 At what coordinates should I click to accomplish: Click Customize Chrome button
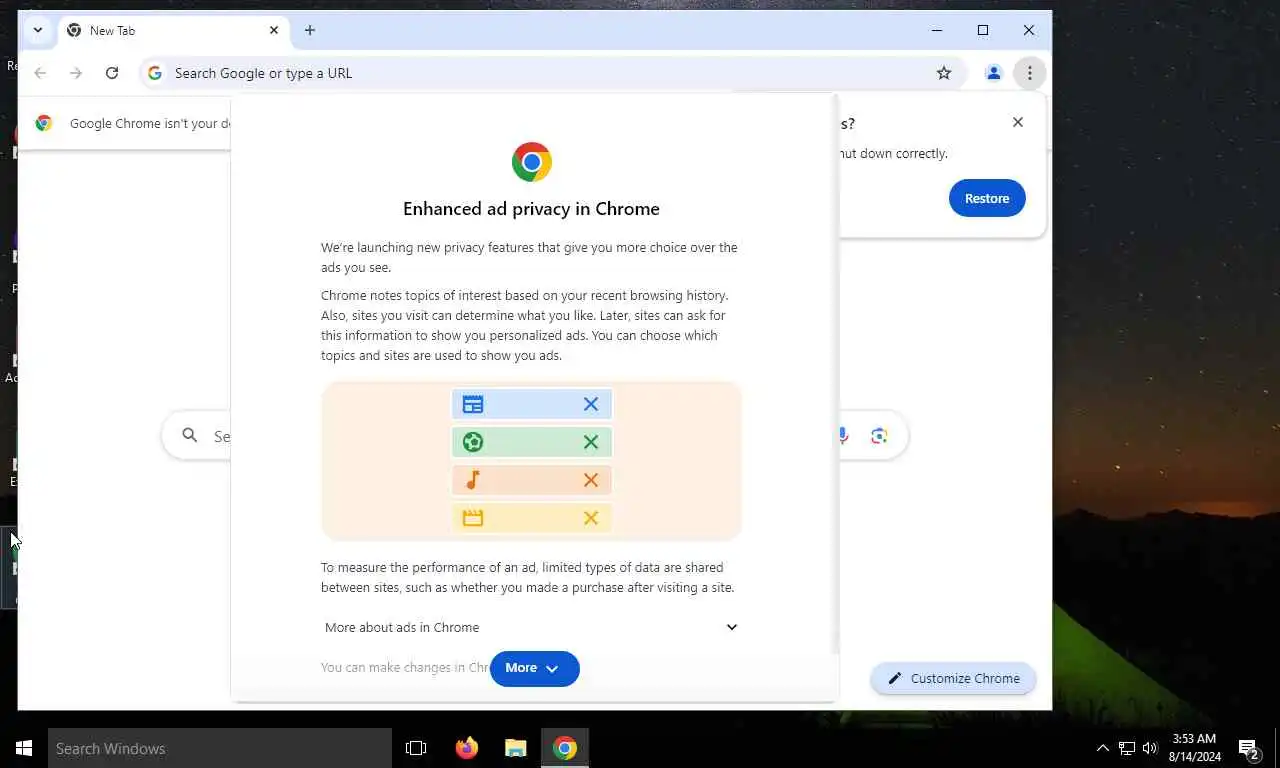pos(953,678)
